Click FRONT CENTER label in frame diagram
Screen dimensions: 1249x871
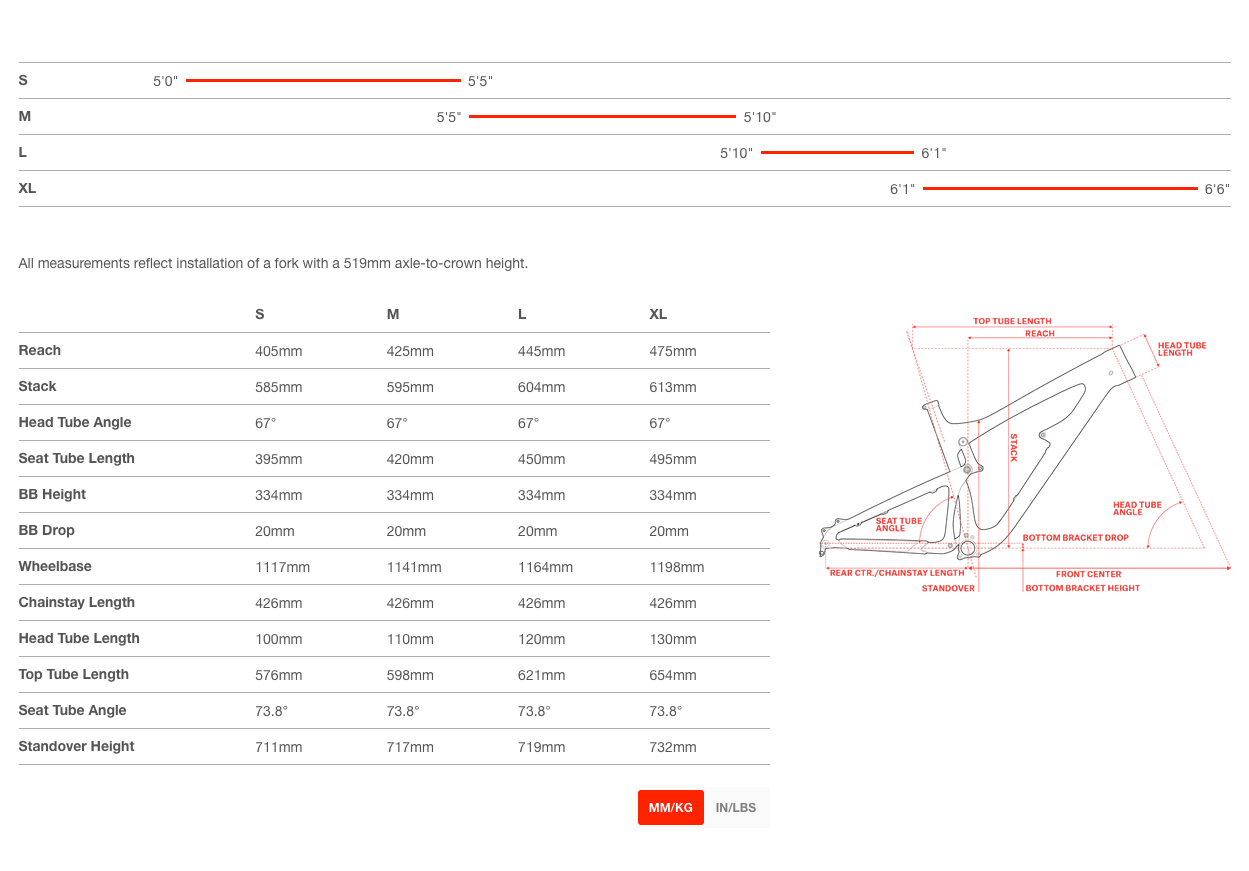click(x=1088, y=574)
